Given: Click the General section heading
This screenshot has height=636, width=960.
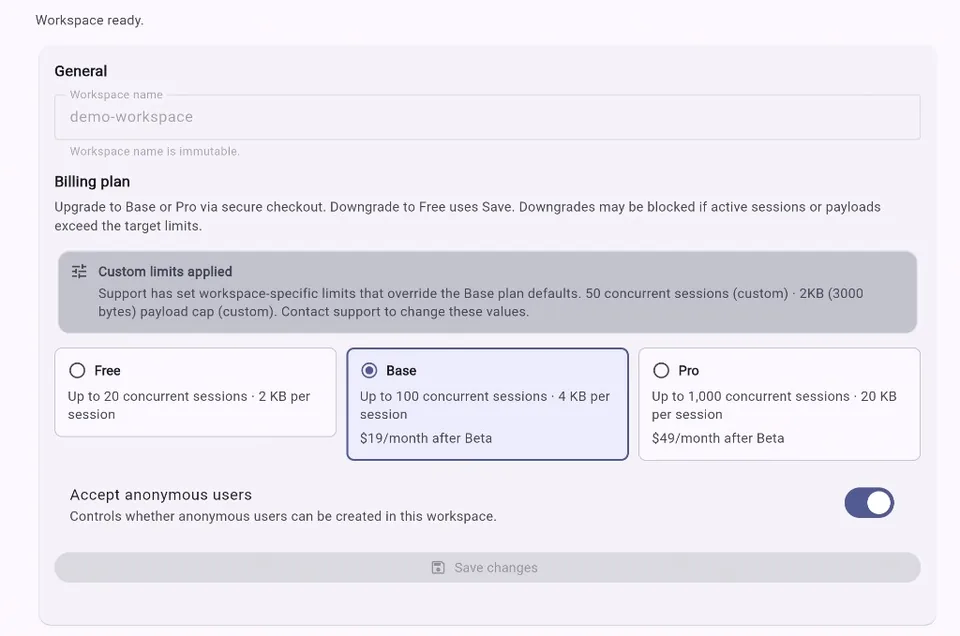Looking at the screenshot, I should coord(81,71).
